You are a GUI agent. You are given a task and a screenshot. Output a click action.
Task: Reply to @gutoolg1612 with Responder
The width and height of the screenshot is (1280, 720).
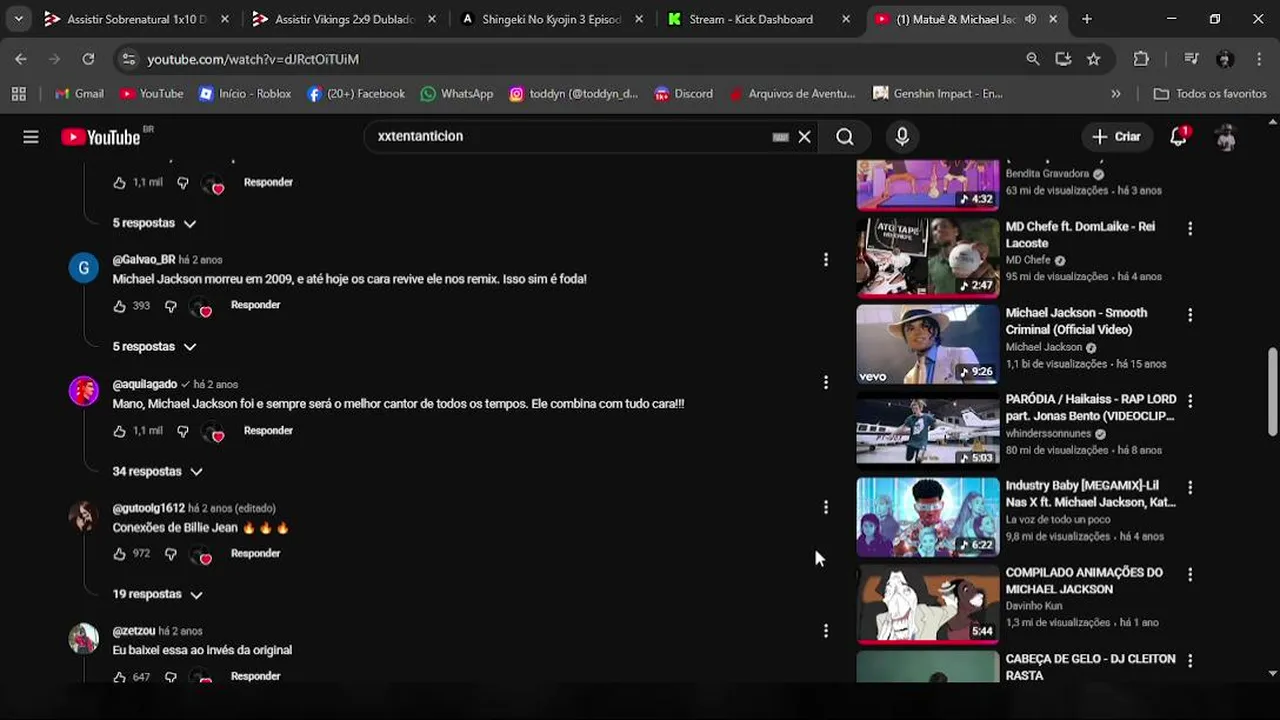(256, 554)
